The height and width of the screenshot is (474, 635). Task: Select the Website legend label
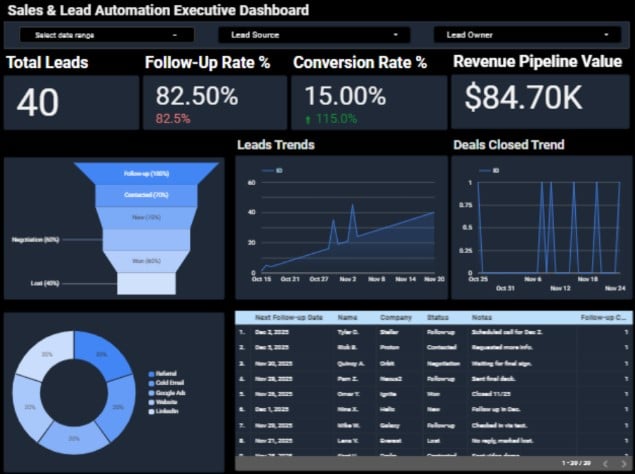[x=166, y=402]
